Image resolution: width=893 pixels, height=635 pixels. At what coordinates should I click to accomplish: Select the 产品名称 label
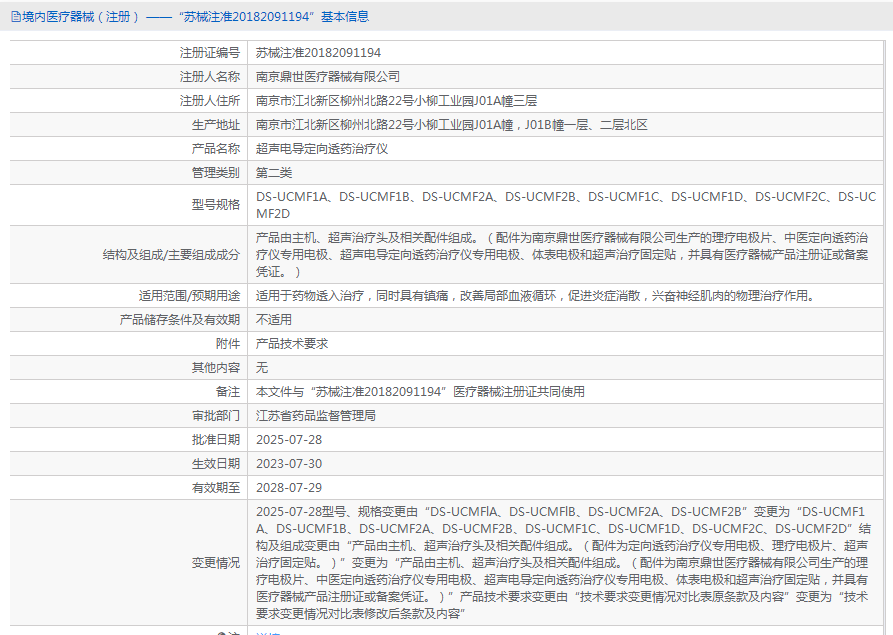(216, 149)
